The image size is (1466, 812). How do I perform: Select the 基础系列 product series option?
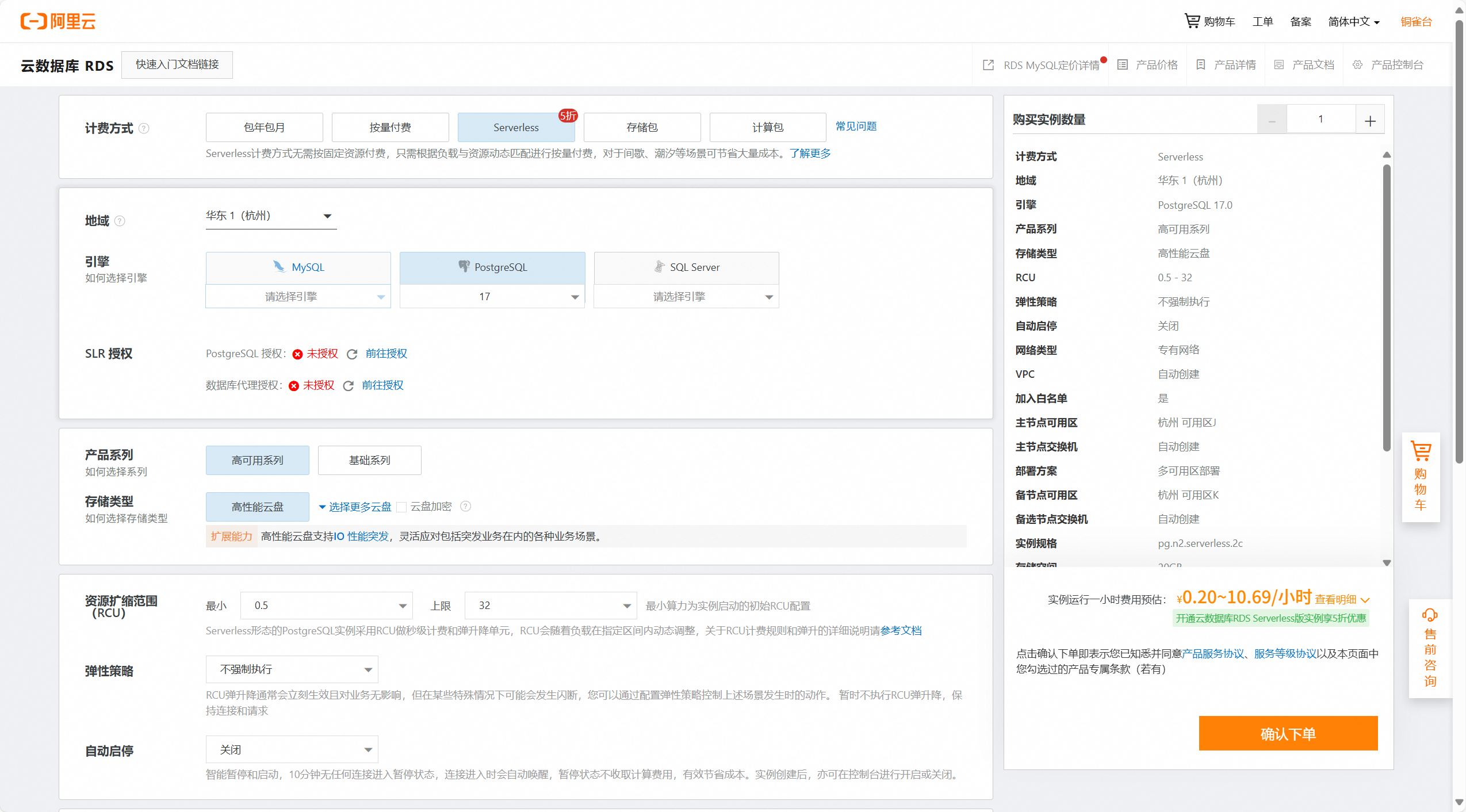369,460
